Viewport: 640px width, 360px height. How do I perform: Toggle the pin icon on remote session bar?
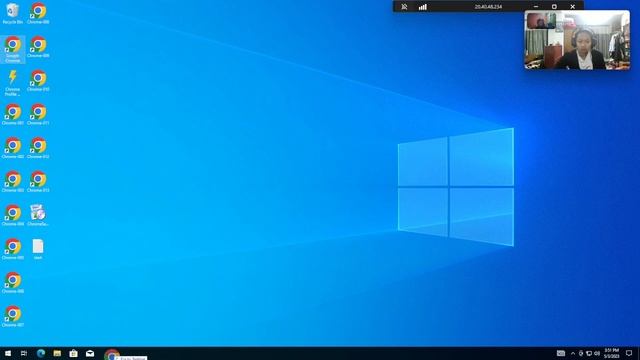[404, 7]
